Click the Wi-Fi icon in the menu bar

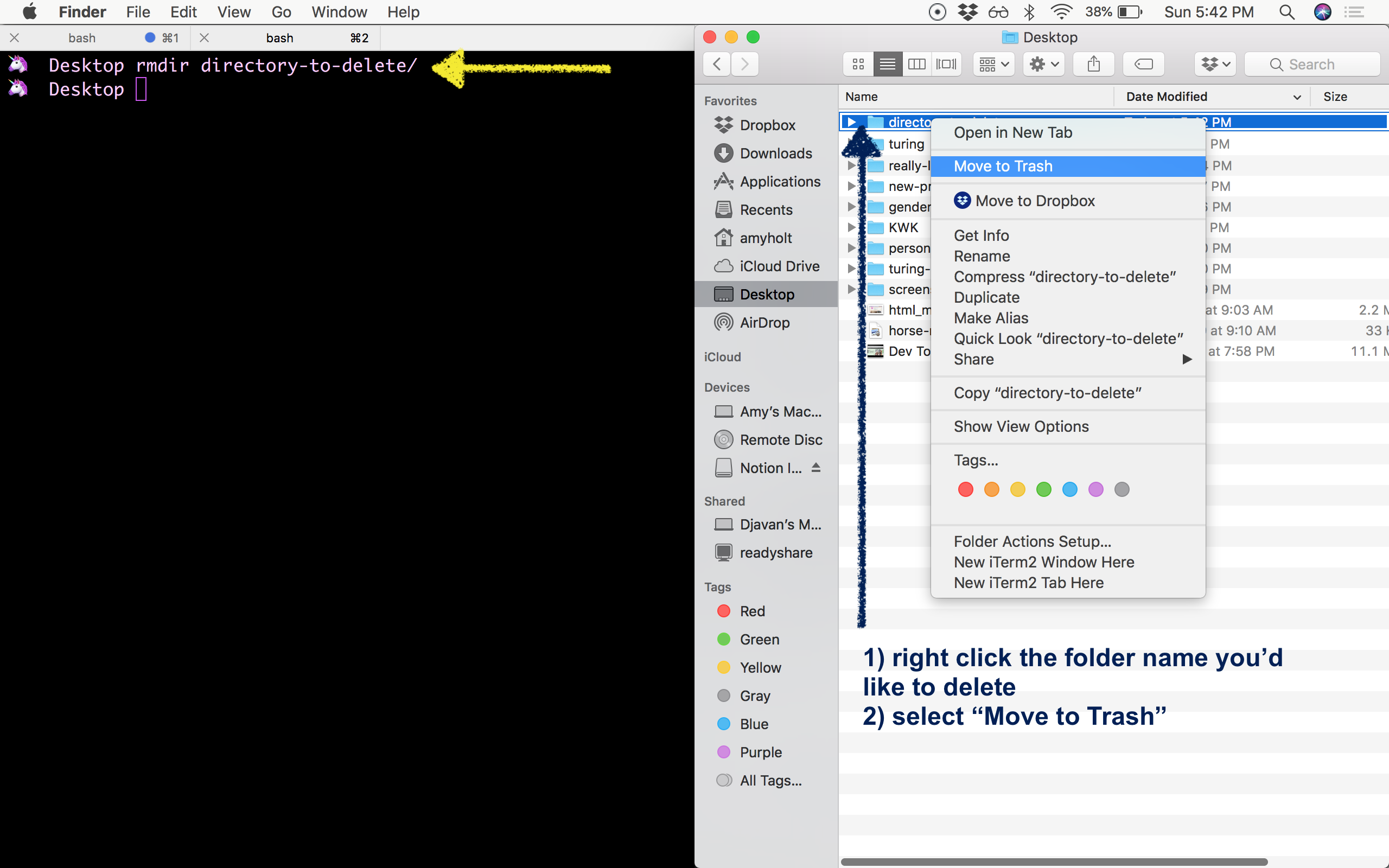(x=1062, y=11)
